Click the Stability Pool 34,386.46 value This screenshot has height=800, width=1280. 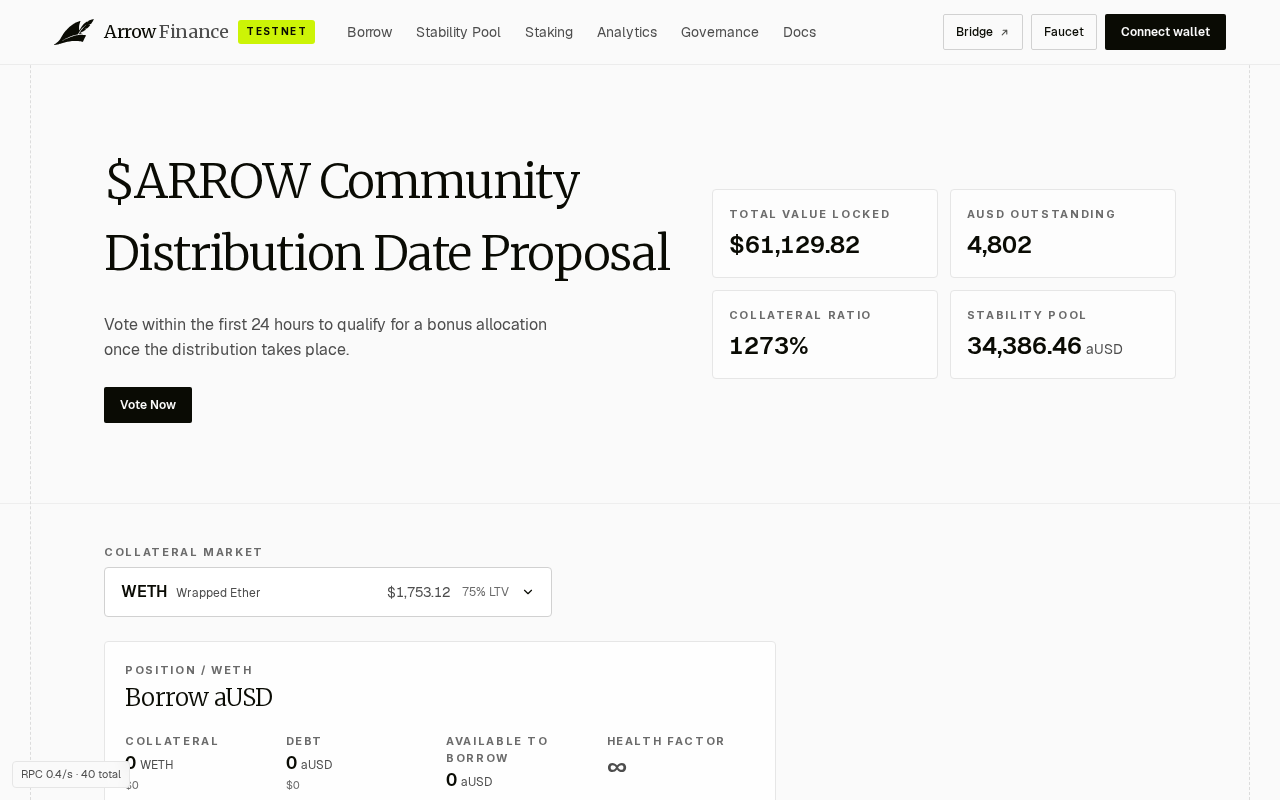point(1024,346)
